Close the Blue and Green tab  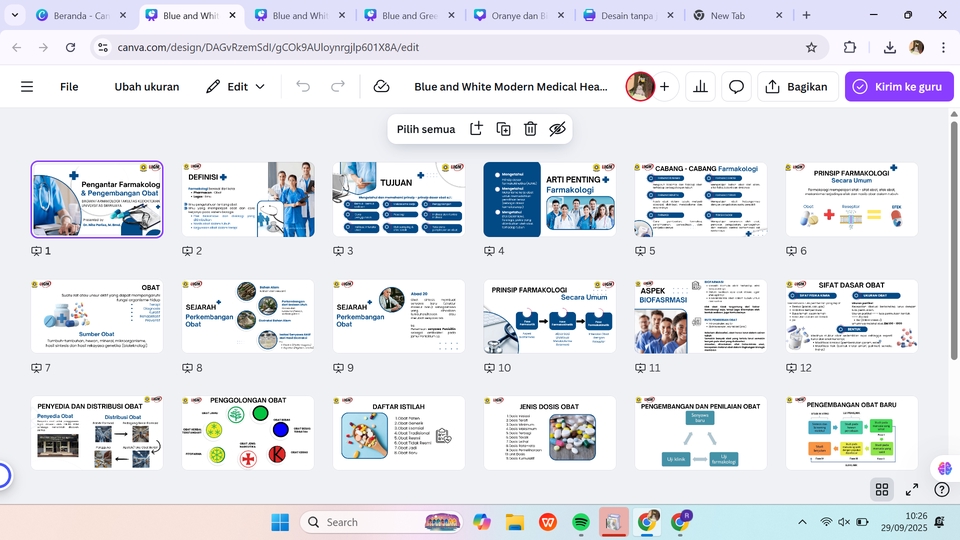(x=451, y=15)
